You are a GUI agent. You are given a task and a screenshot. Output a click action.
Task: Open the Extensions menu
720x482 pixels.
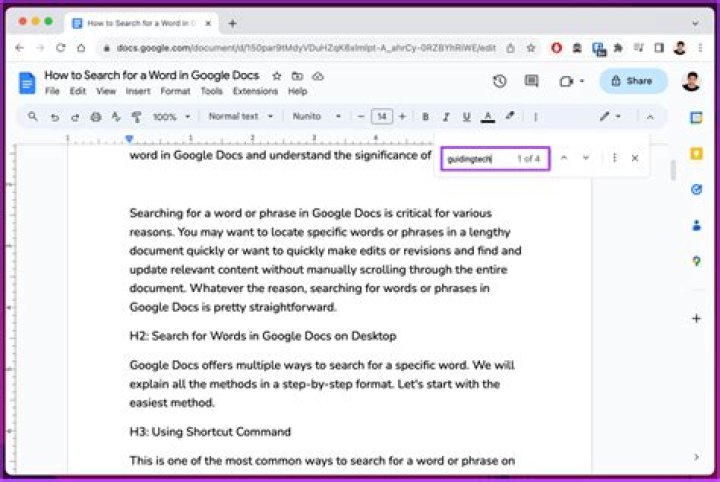255,91
